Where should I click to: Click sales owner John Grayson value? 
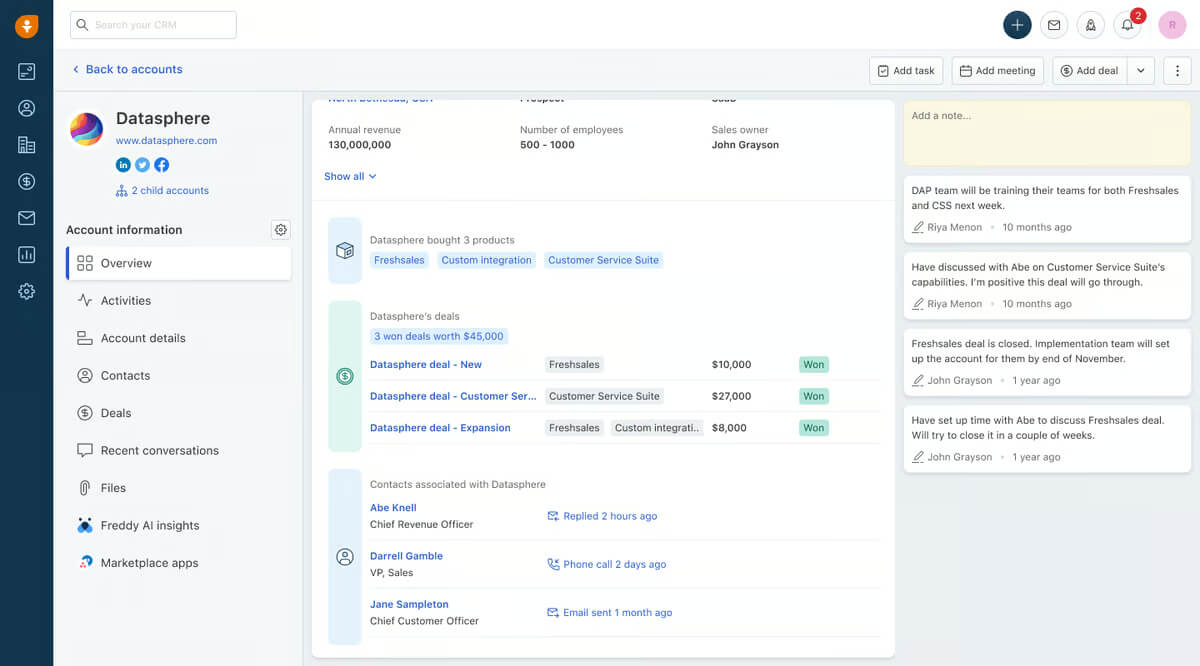click(745, 145)
